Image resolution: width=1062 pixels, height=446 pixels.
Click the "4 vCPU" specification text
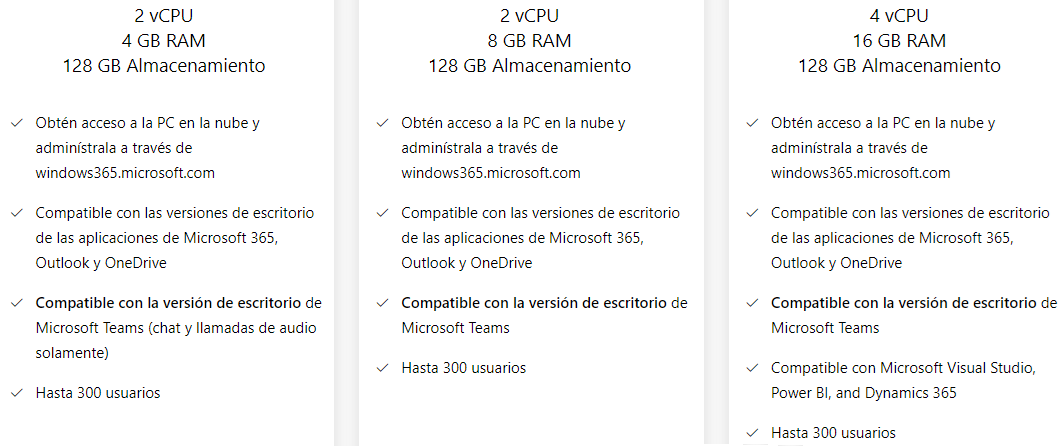899,16
